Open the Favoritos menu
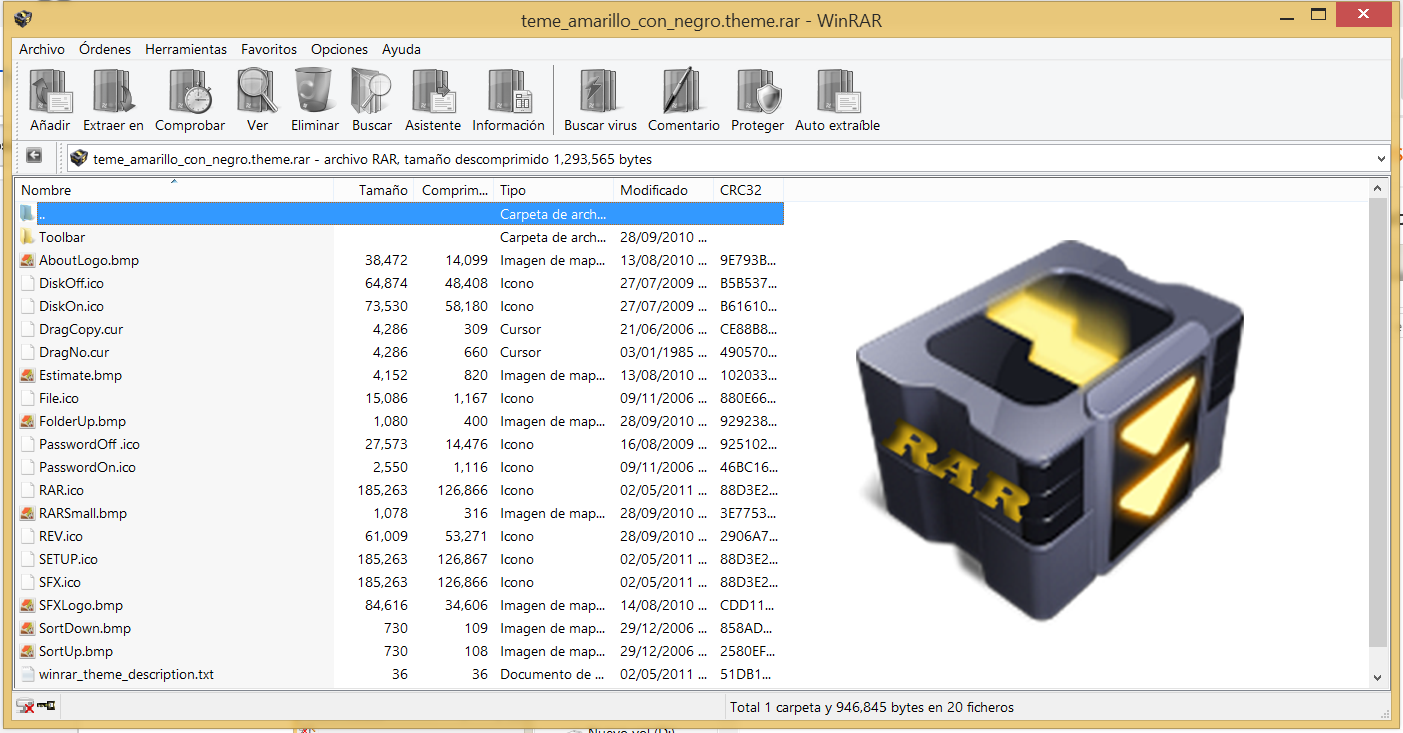This screenshot has height=733, width=1403. 269,49
